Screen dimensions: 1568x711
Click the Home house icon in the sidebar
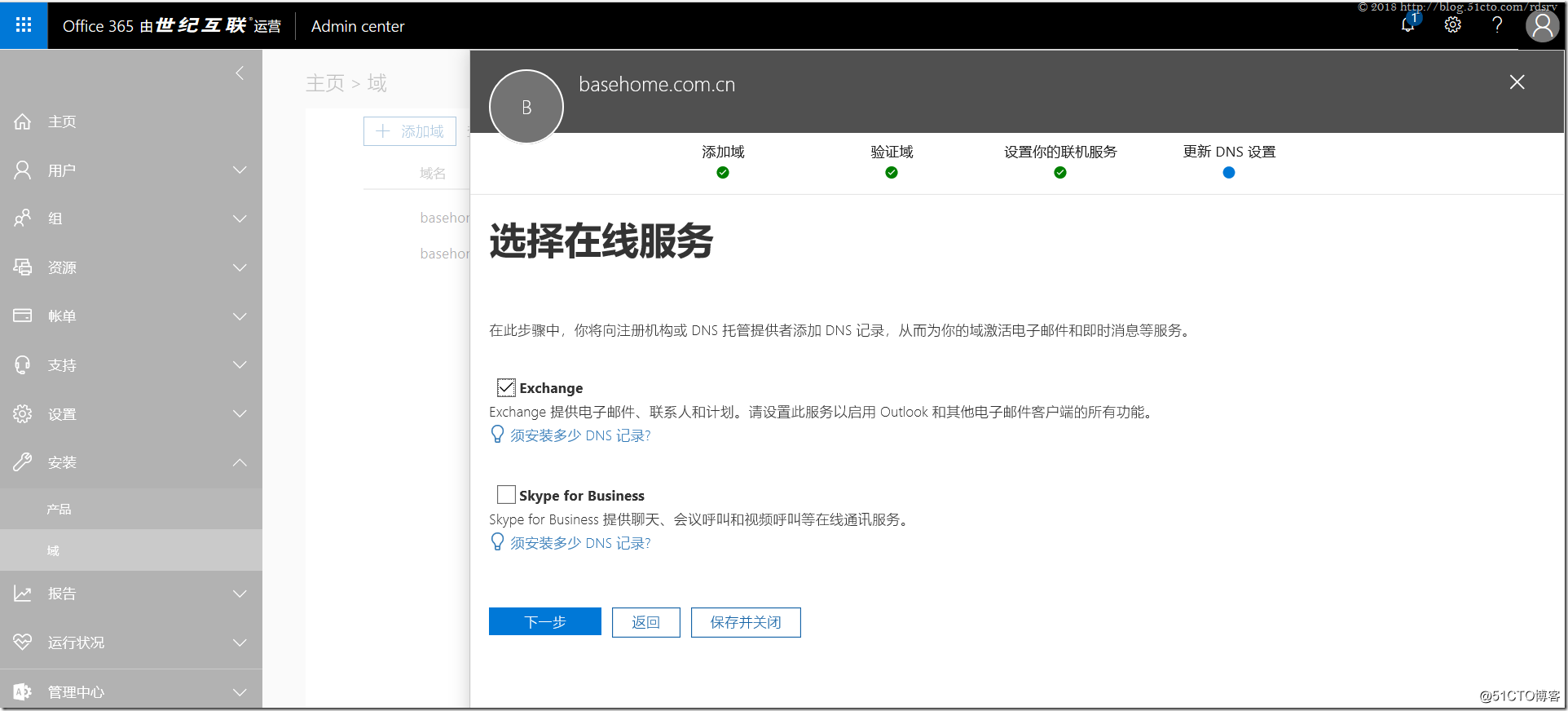23,121
